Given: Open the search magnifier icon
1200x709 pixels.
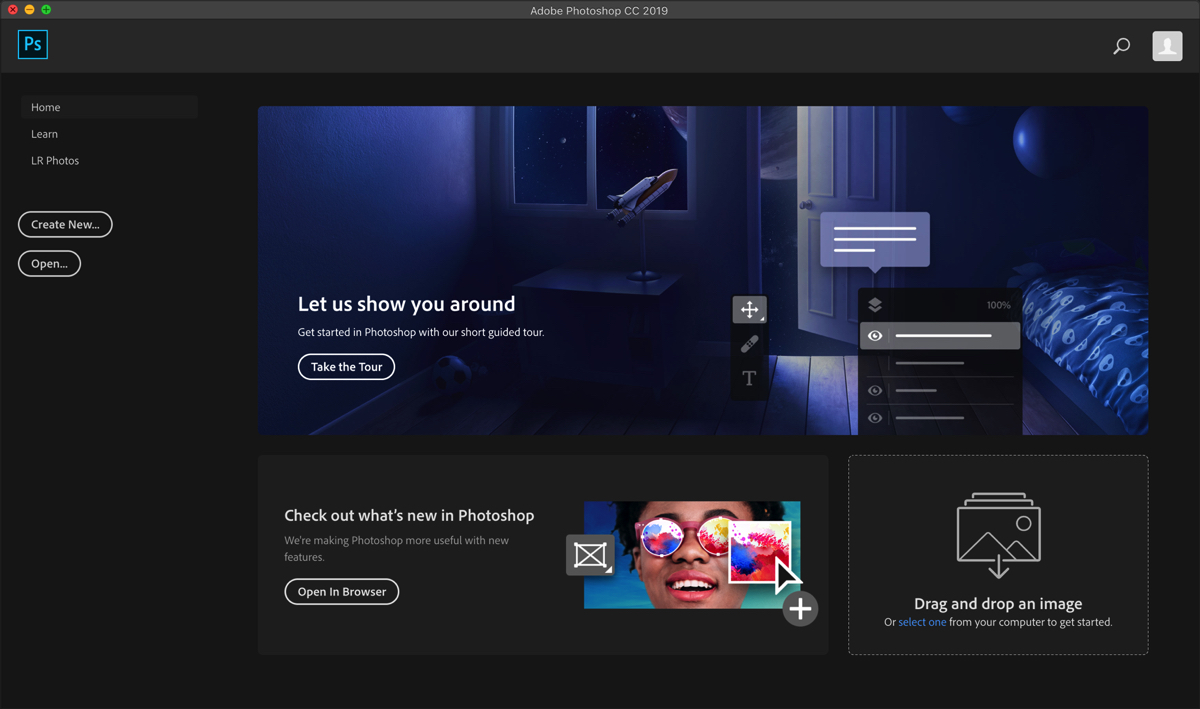Looking at the screenshot, I should (x=1122, y=46).
